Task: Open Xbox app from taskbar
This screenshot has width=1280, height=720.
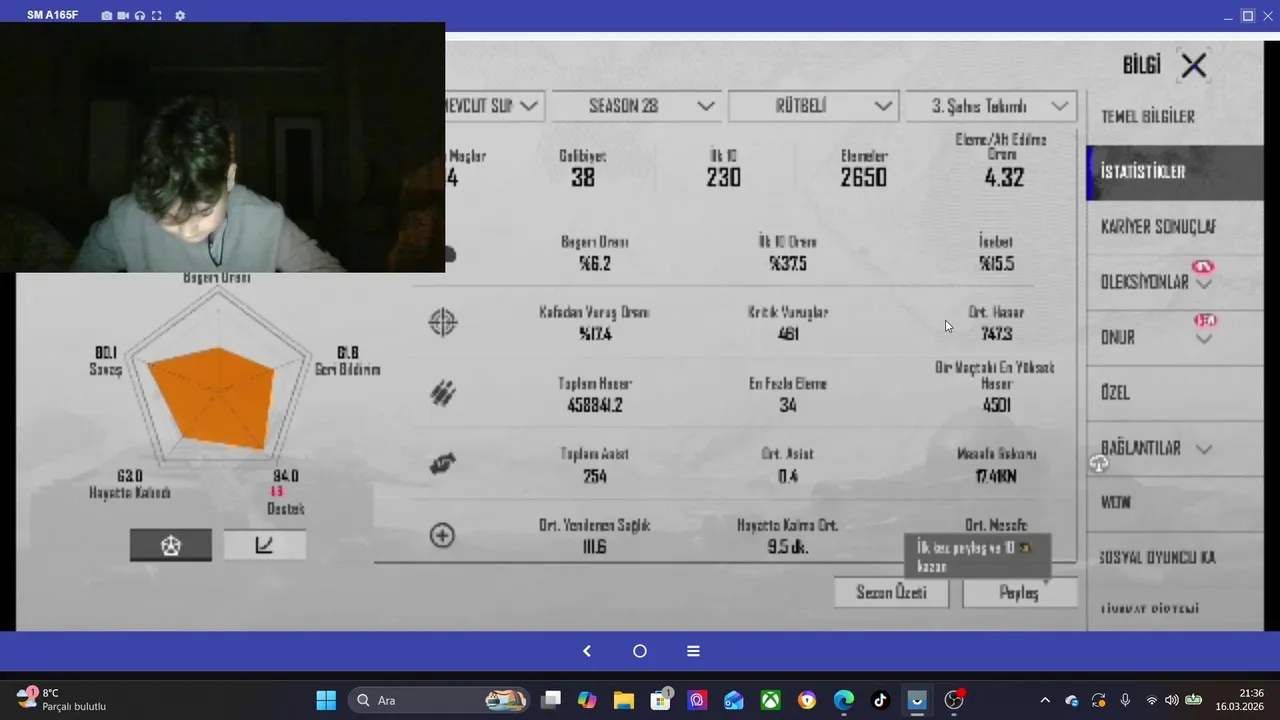Action: tap(771, 700)
